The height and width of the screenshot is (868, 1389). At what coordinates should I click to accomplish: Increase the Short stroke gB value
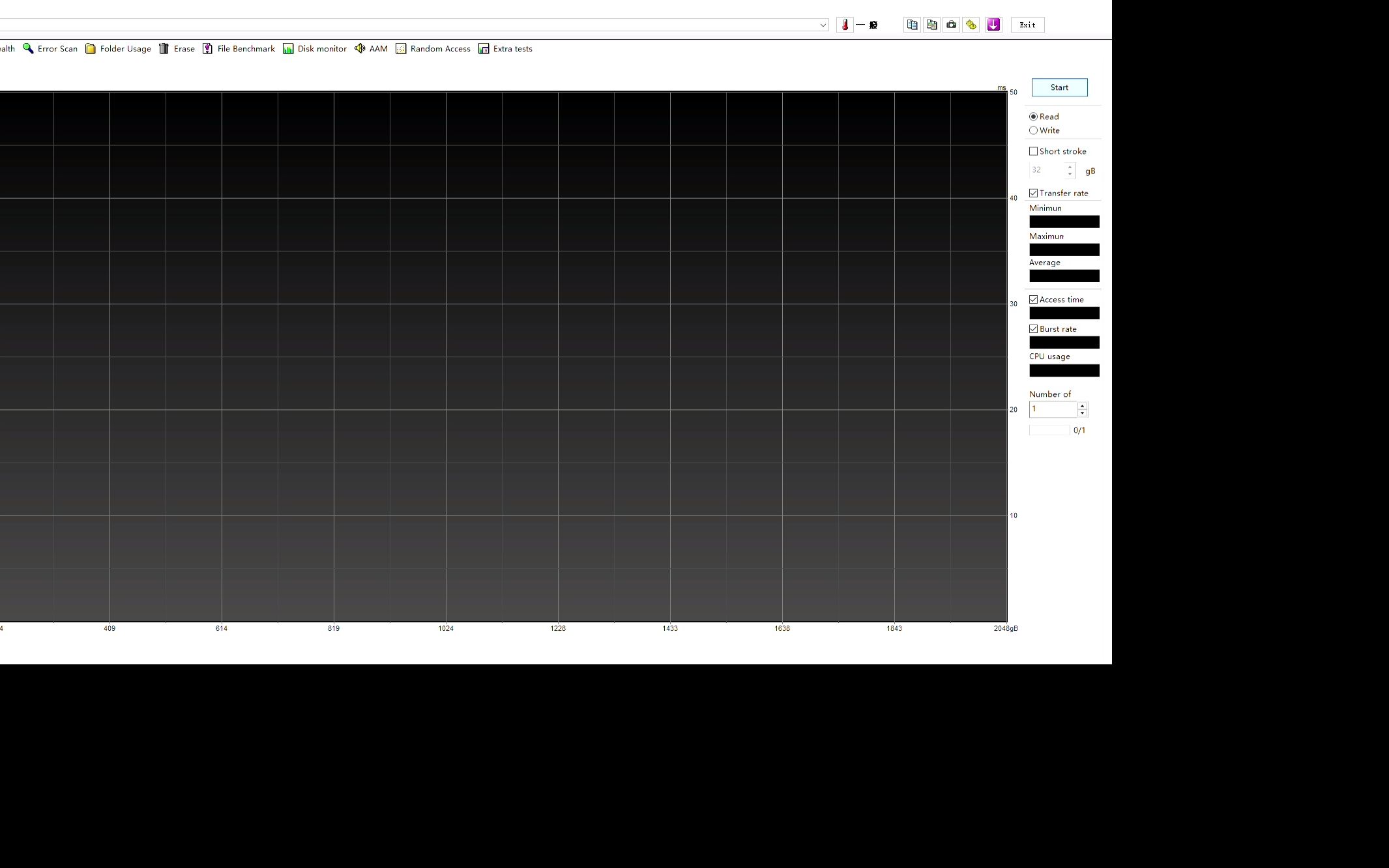(x=1070, y=167)
